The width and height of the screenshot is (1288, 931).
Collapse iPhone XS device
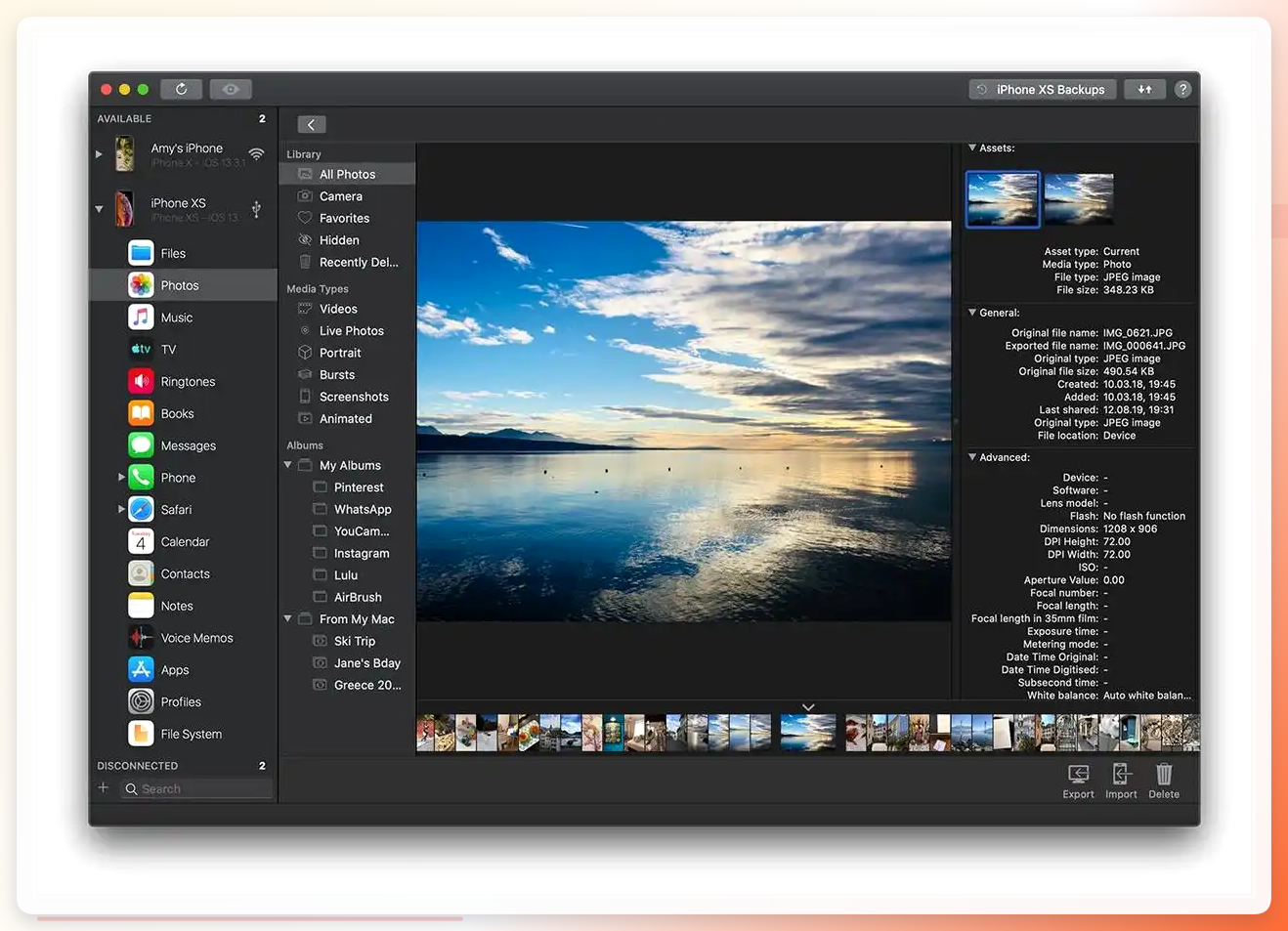pyautogui.click(x=99, y=208)
